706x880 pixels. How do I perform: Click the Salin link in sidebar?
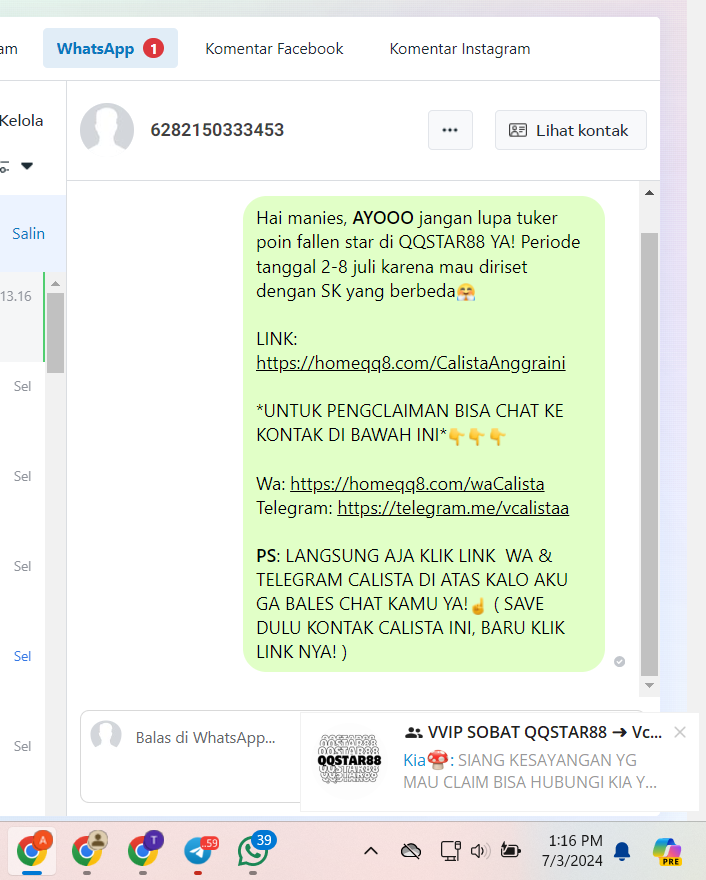click(x=29, y=233)
